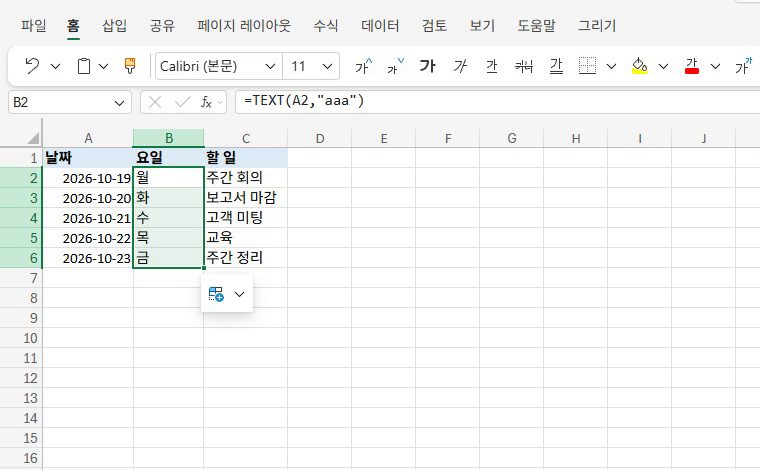Select the cell containing 주간 회의
The height and width of the screenshot is (470, 760).
pyautogui.click(x=246, y=178)
